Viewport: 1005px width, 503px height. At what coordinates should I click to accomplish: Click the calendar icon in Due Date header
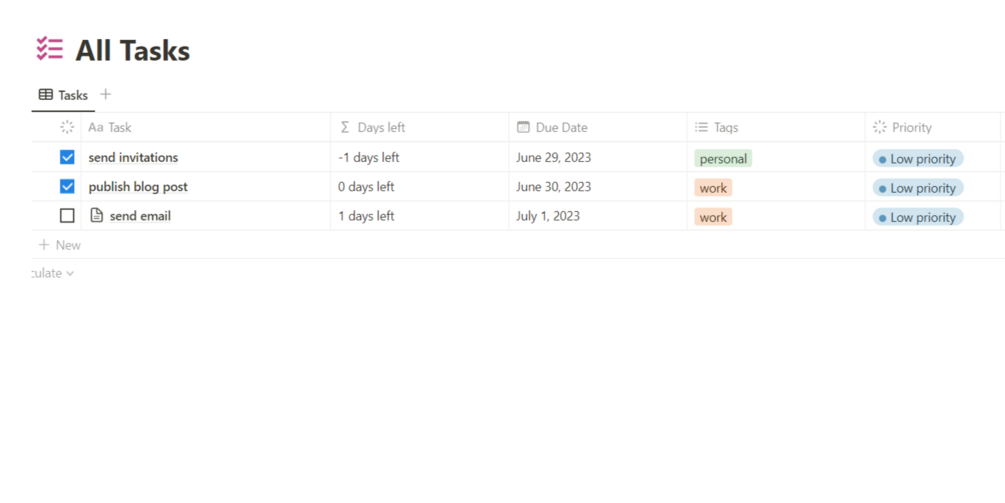pyautogui.click(x=523, y=127)
